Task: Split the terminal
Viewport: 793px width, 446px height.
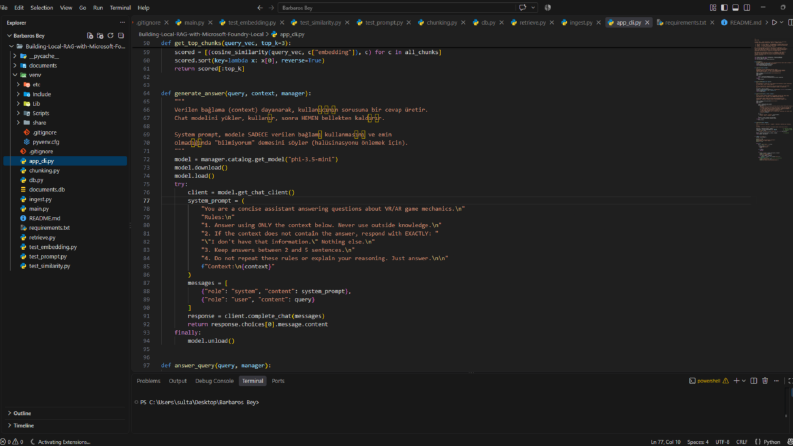Action: click(x=754, y=381)
